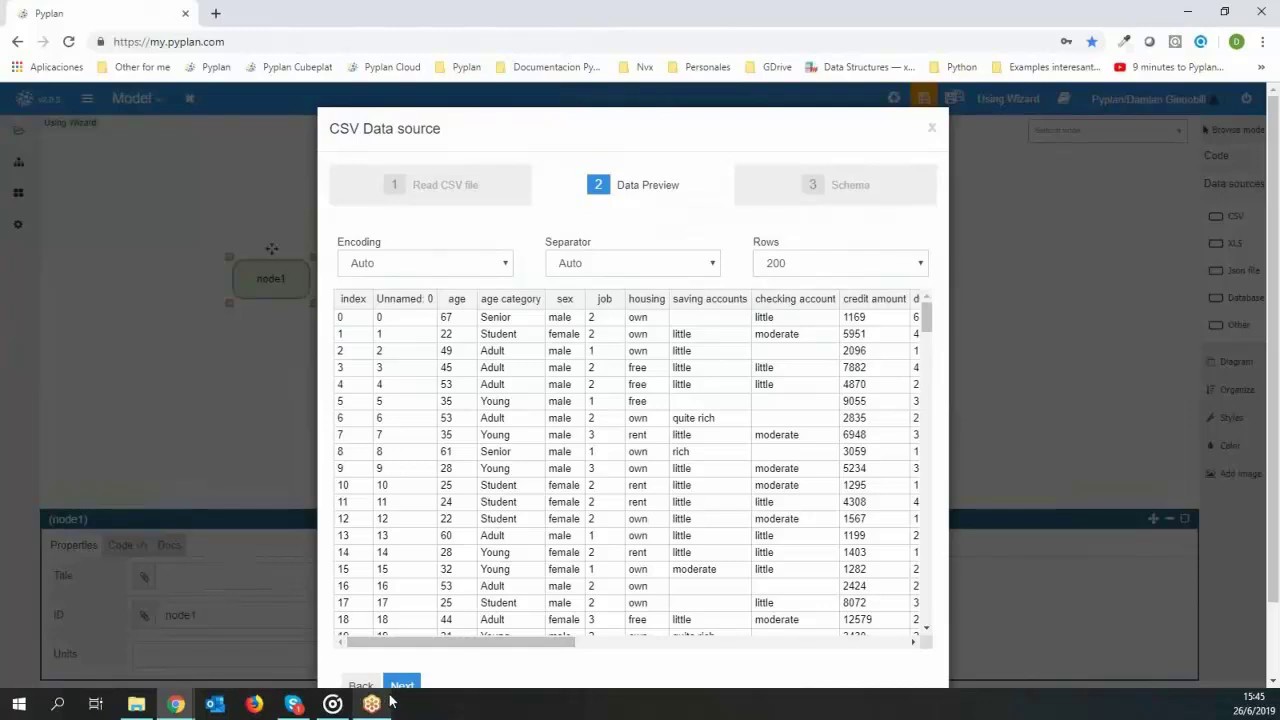Click the 'credit amount' column header
Image resolution: width=1280 pixels, height=720 pixels.
[x=874, y=299]
